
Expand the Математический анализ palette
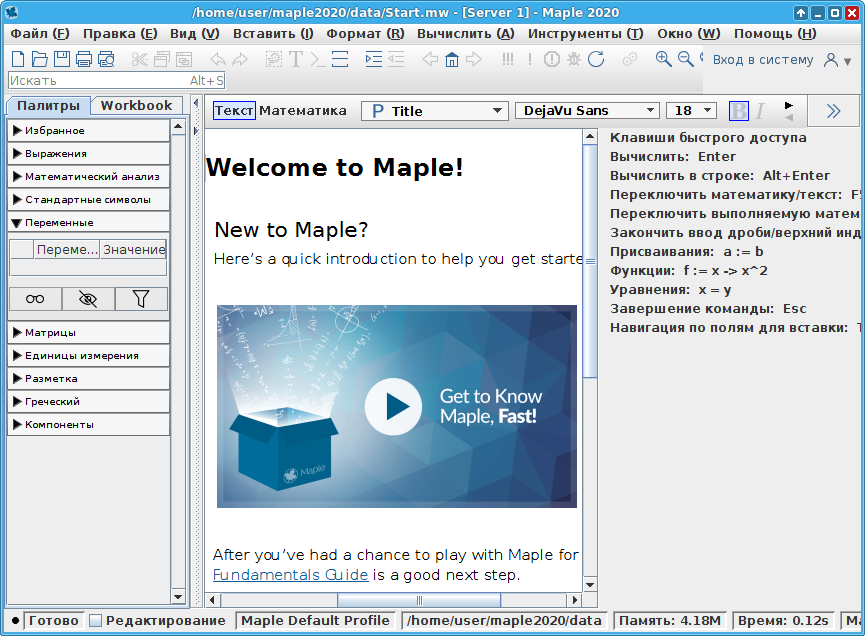click(x=88, y=177)
